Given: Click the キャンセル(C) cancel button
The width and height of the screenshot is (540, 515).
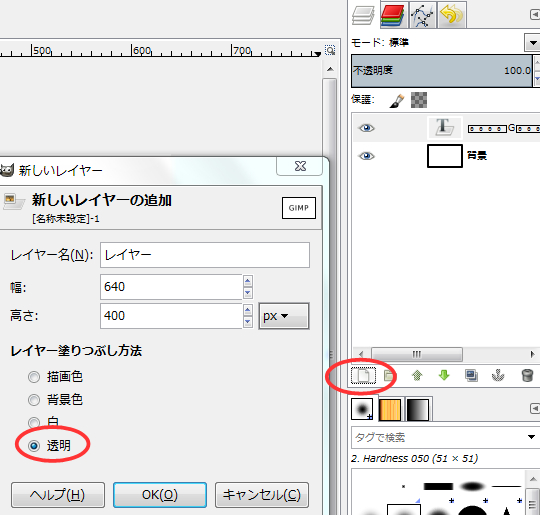Looking at the screenshot, I should [x=262, y=495].
